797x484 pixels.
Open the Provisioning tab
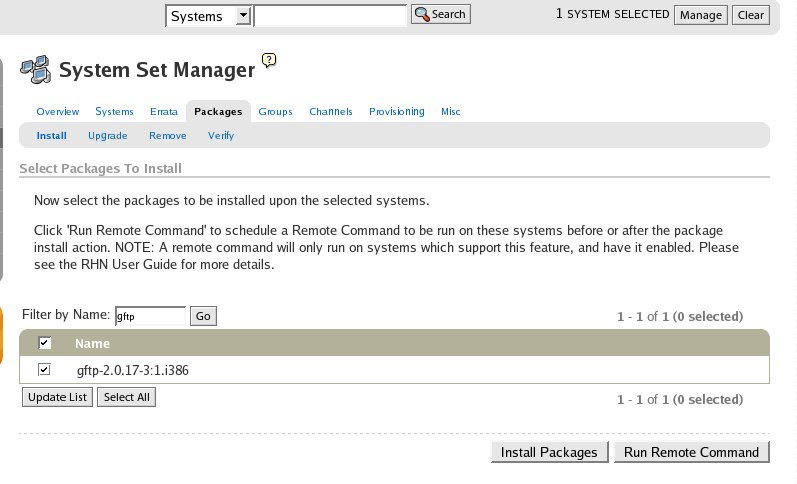pyautogui.click(x=396, y=112)
